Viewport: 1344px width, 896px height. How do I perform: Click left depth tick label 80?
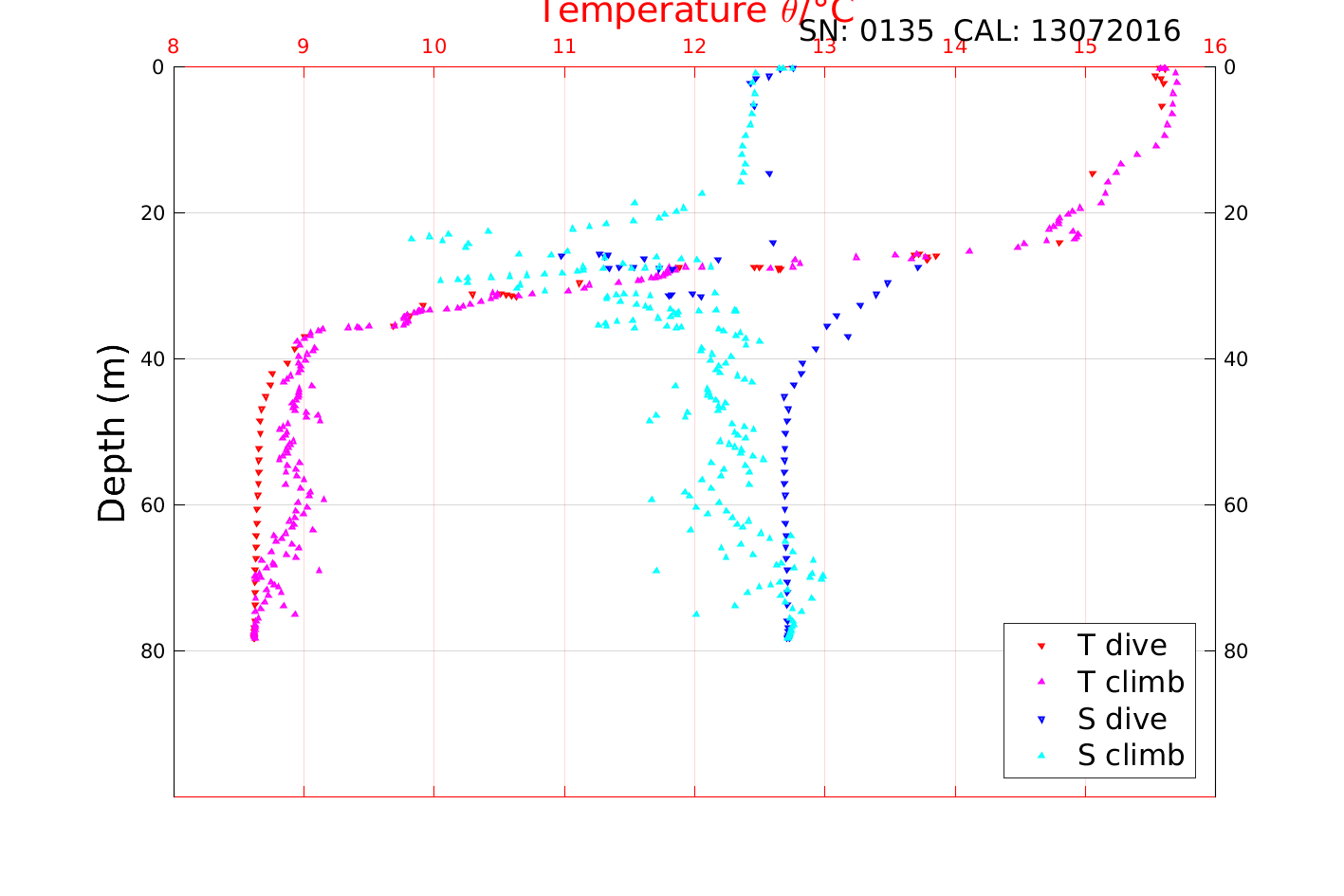pos(152,651)
